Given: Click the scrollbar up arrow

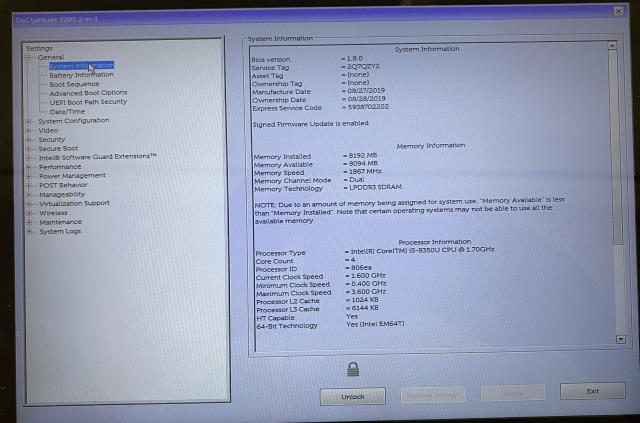Looking at the screenshot, I should pyautogui.click(x=612, y=46).
